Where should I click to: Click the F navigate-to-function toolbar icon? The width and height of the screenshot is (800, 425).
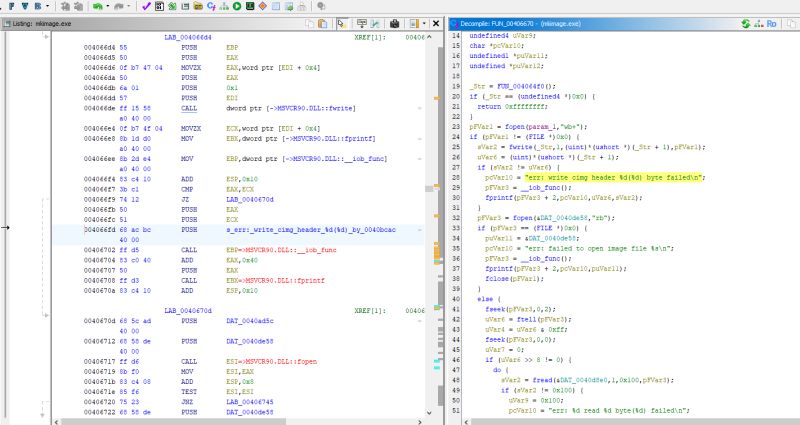[x=11, y=7]
